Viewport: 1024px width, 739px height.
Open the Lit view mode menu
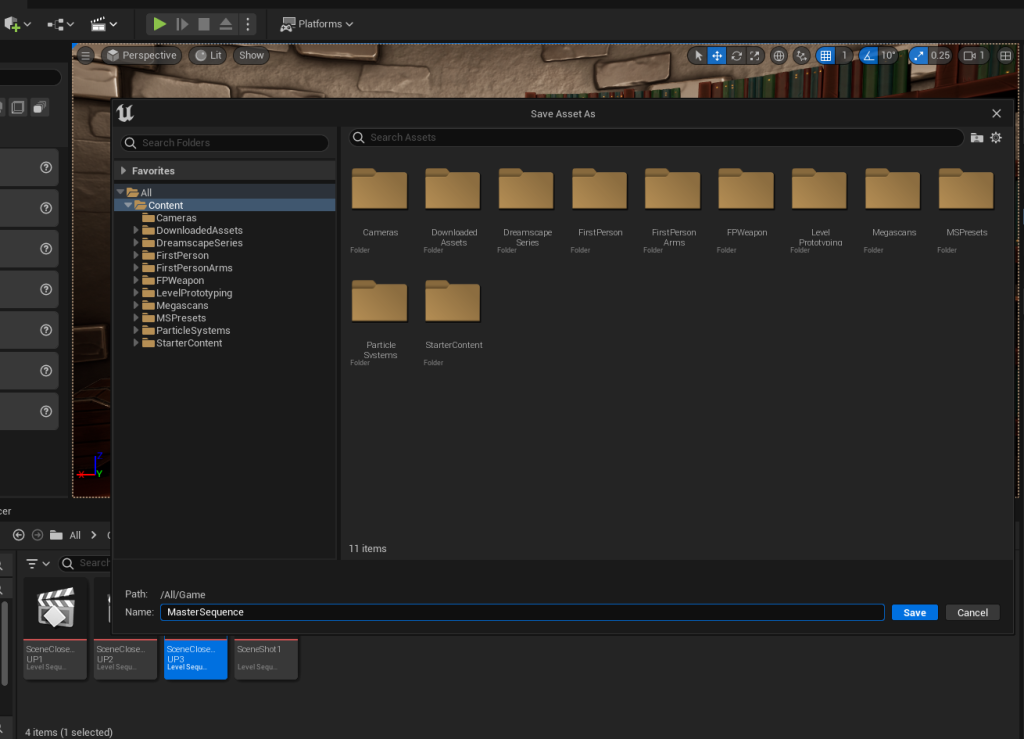click(207, 56)
